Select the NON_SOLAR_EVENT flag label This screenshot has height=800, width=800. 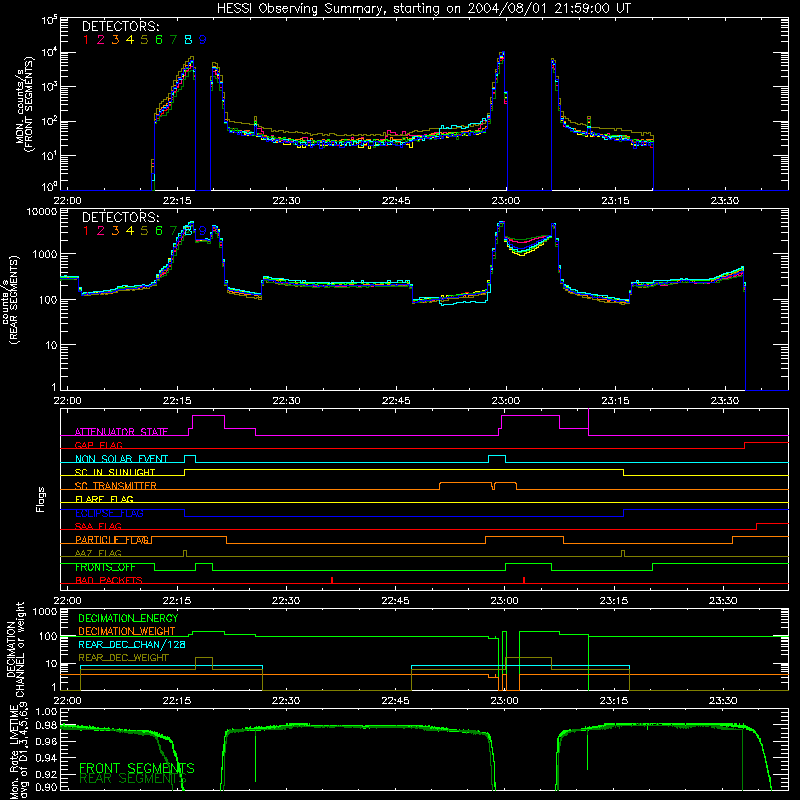(121, 459)
